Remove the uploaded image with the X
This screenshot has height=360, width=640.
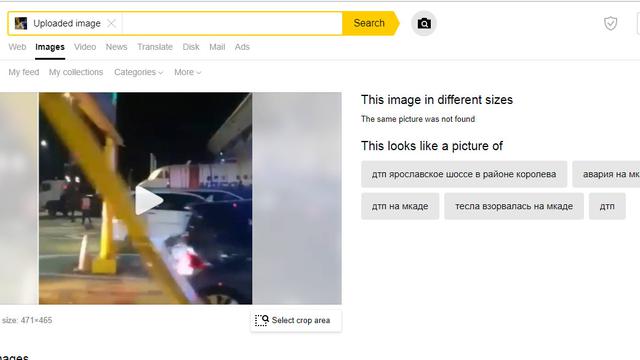click(x=111, y=23)
